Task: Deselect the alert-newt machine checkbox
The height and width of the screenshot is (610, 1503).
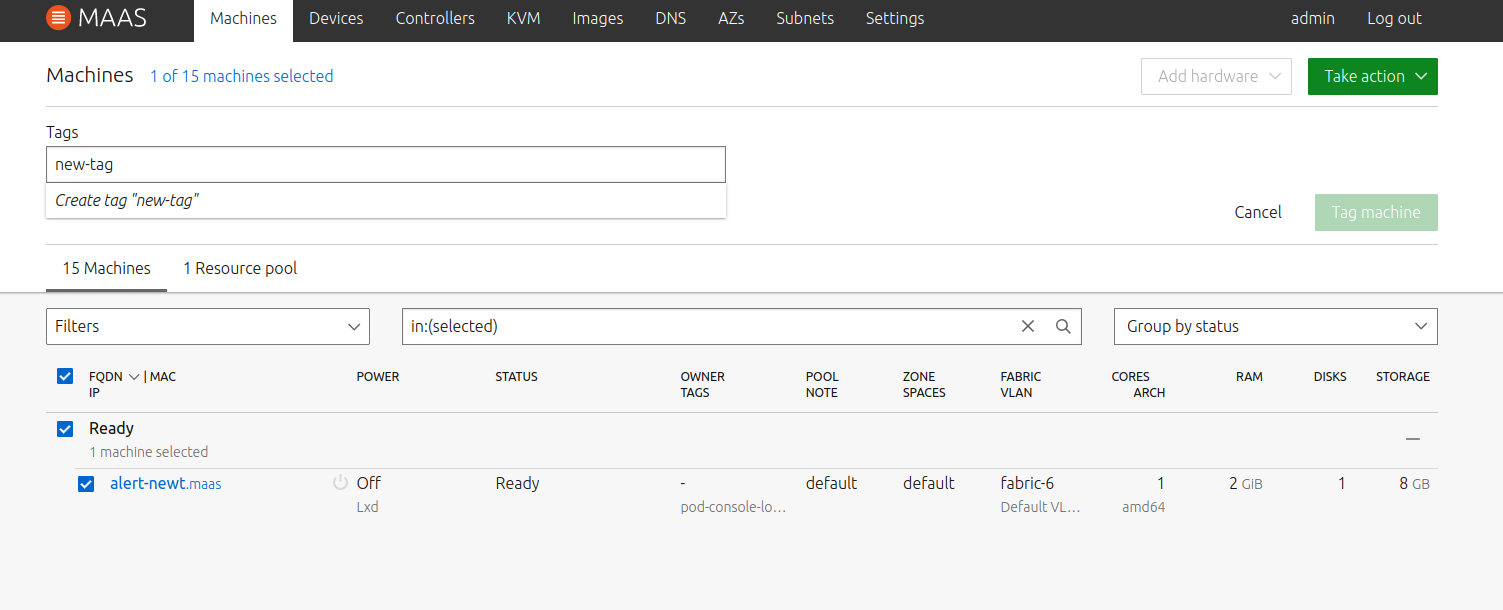Action: [87, 484]
